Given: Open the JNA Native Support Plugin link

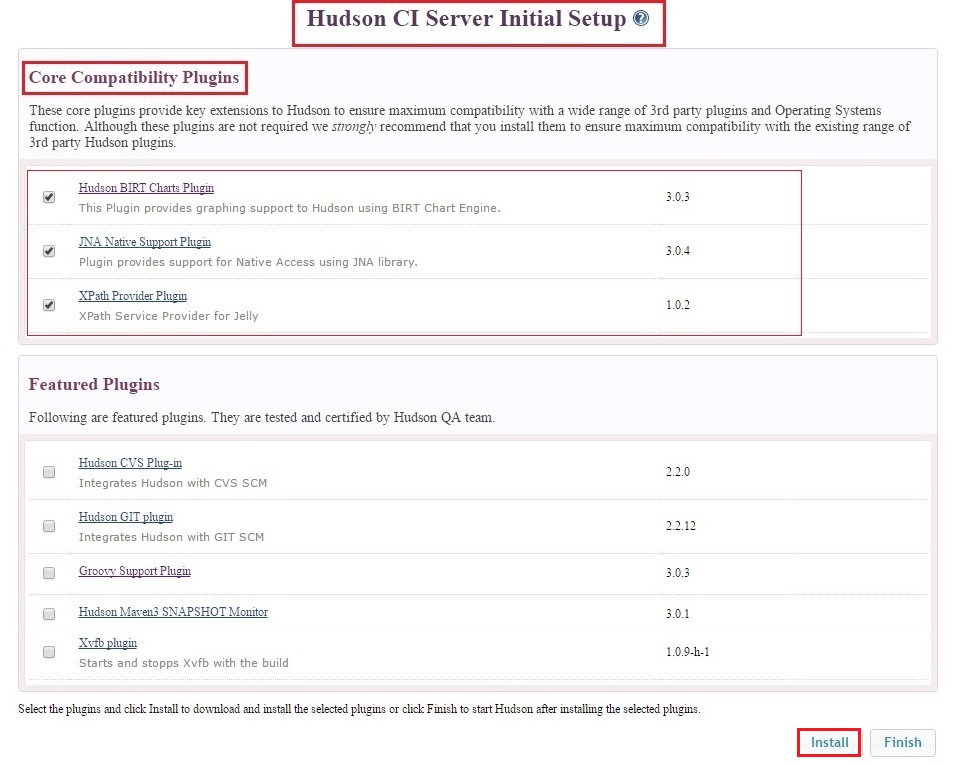Looking at the screenshot, I should (144, 242).
